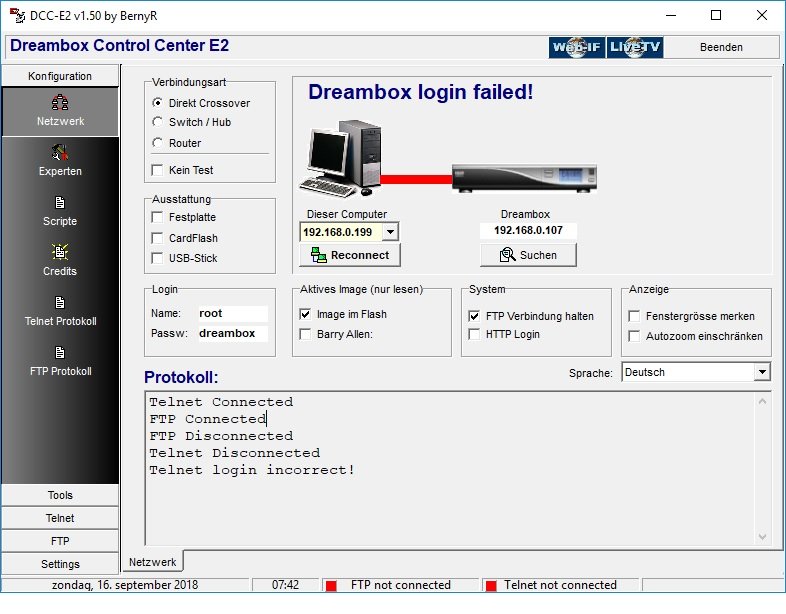The width and height of the screenshot is (786, 614).
Task: Expand the computer IP address dropdown
Action: pos(390,232)
